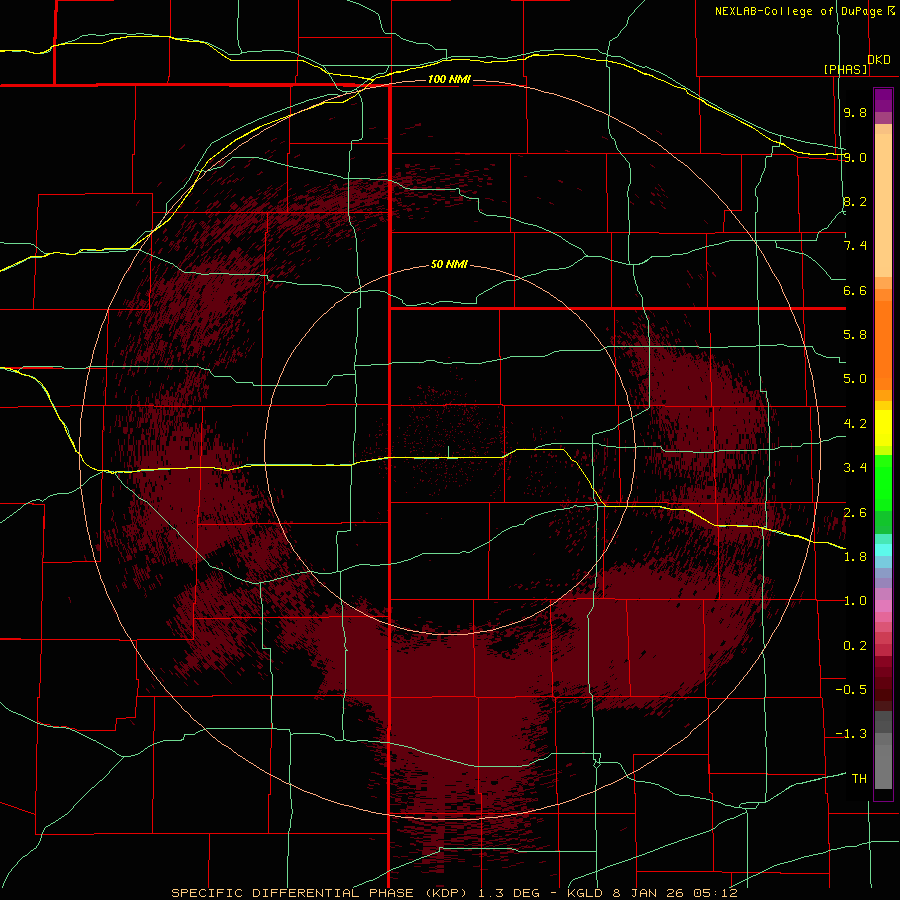900x900 pixels.
Task: Click the NEXLAB-College of DuPage credit text
Action: [x=798, y=11]
